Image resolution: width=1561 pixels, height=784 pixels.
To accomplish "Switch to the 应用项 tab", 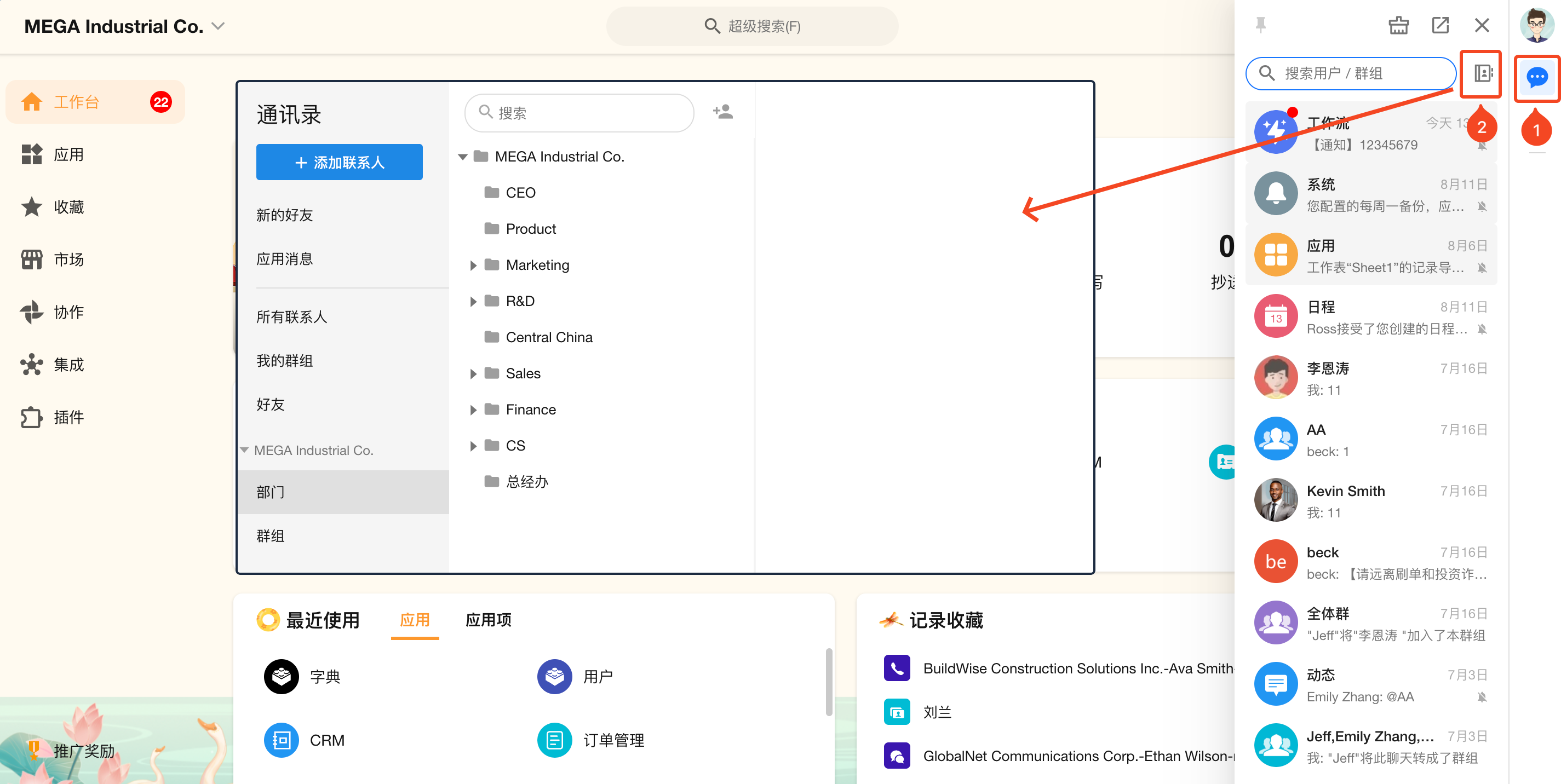I will (x=488, y=620).
